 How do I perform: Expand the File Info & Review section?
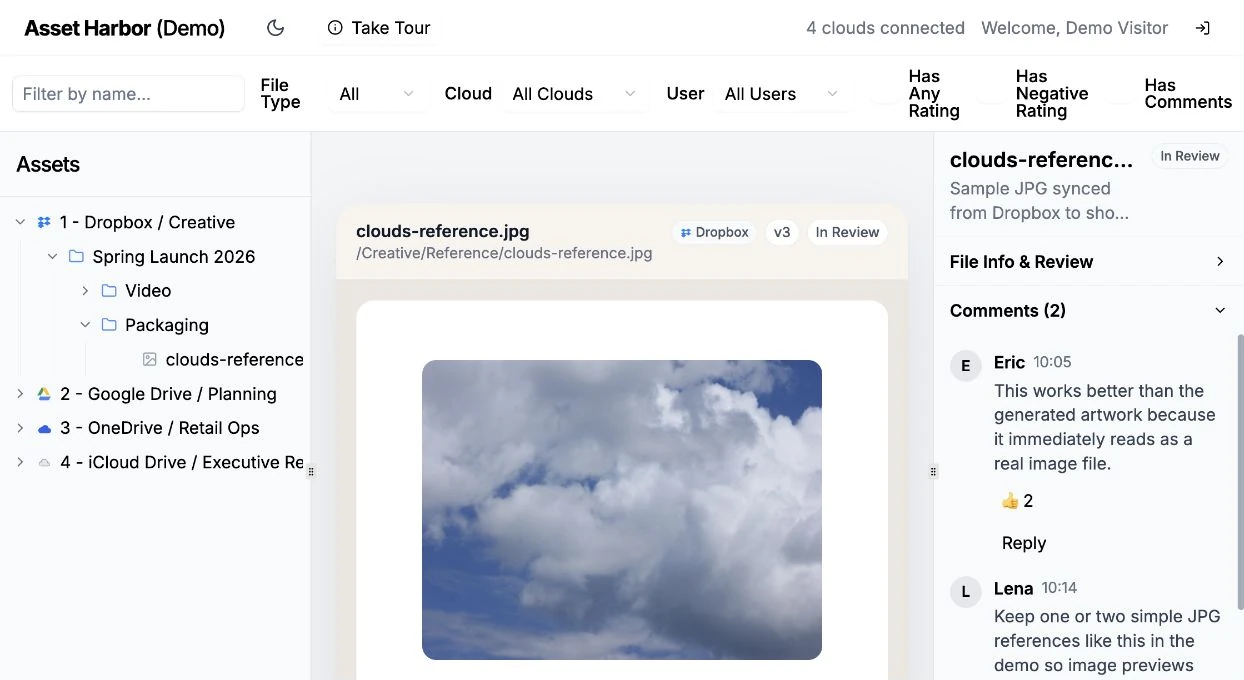1088,262
